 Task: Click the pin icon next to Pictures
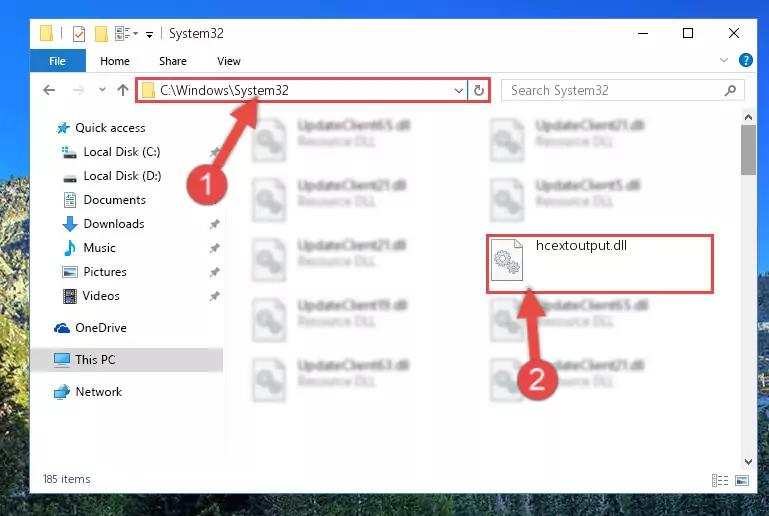coord(214,272)
